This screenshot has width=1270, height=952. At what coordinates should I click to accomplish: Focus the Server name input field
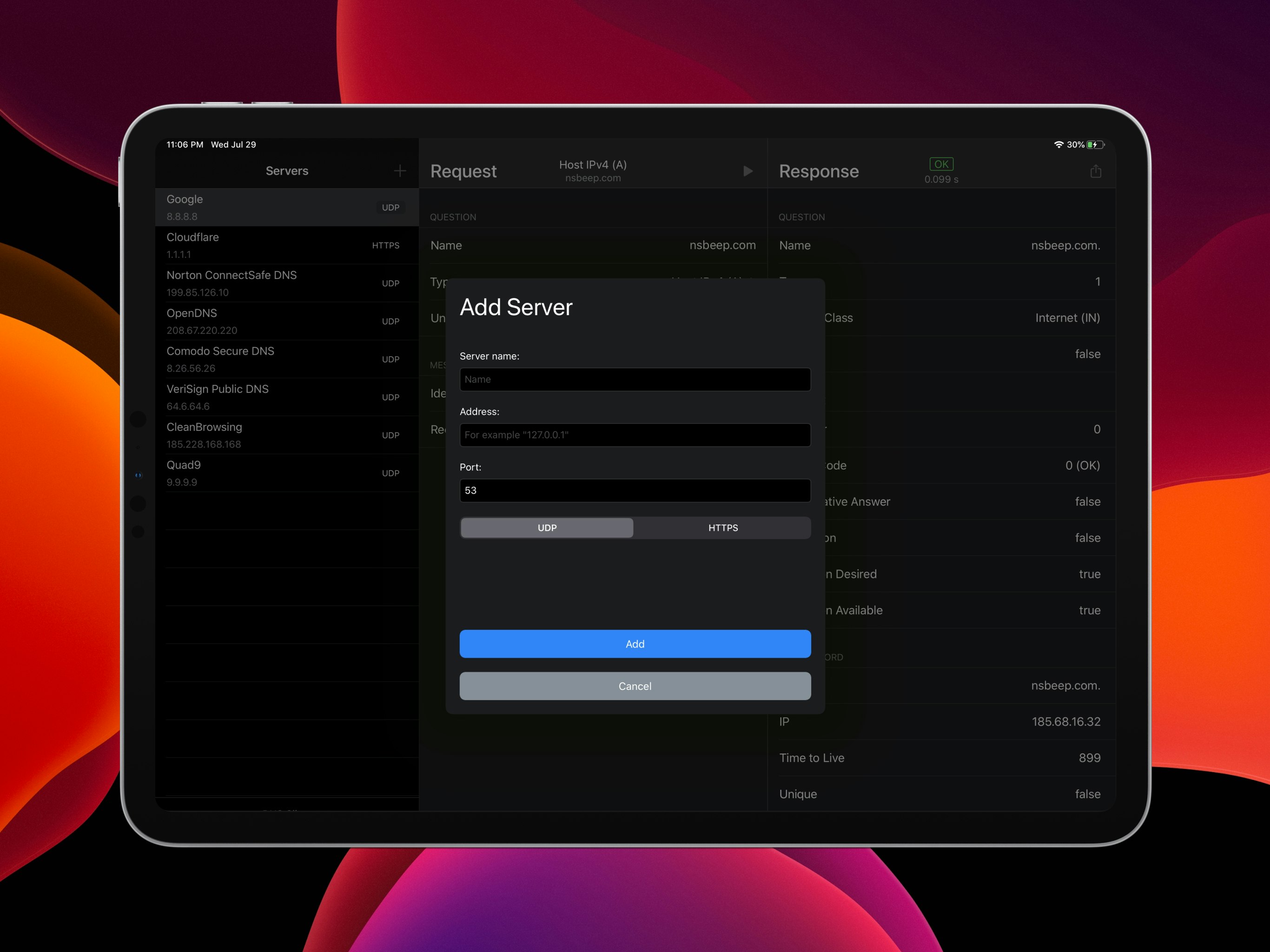[635, 379]
